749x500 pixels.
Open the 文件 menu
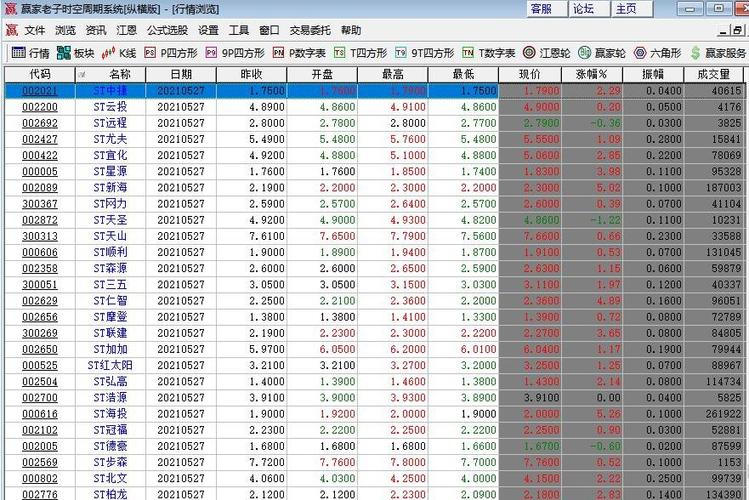[35, 31]
